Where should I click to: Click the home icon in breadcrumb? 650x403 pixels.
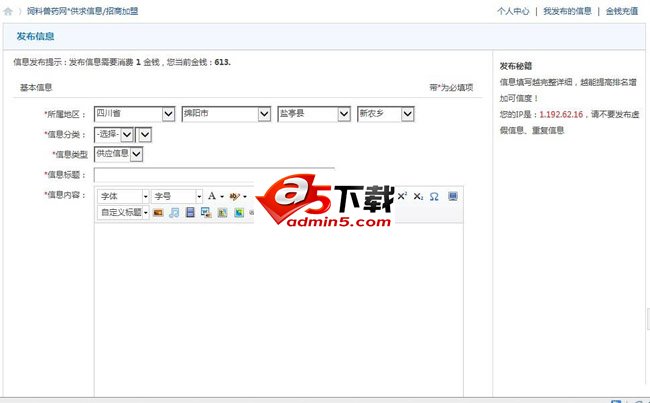pyautogui.click(x=8, y=12)
